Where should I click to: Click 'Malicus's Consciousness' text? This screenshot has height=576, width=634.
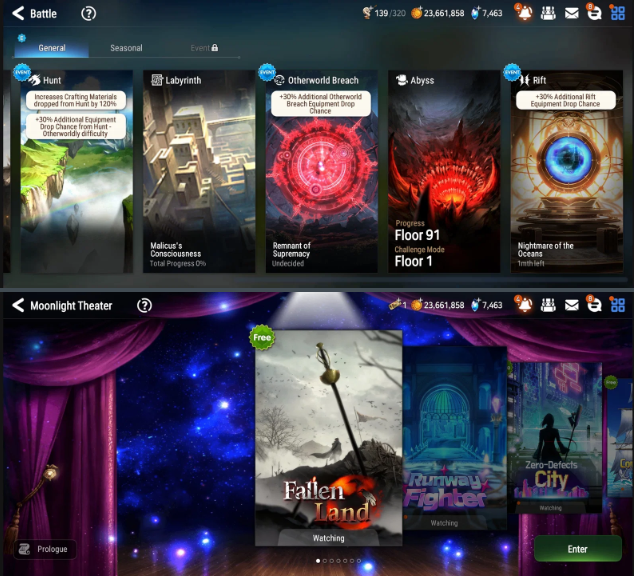[175, 249]
